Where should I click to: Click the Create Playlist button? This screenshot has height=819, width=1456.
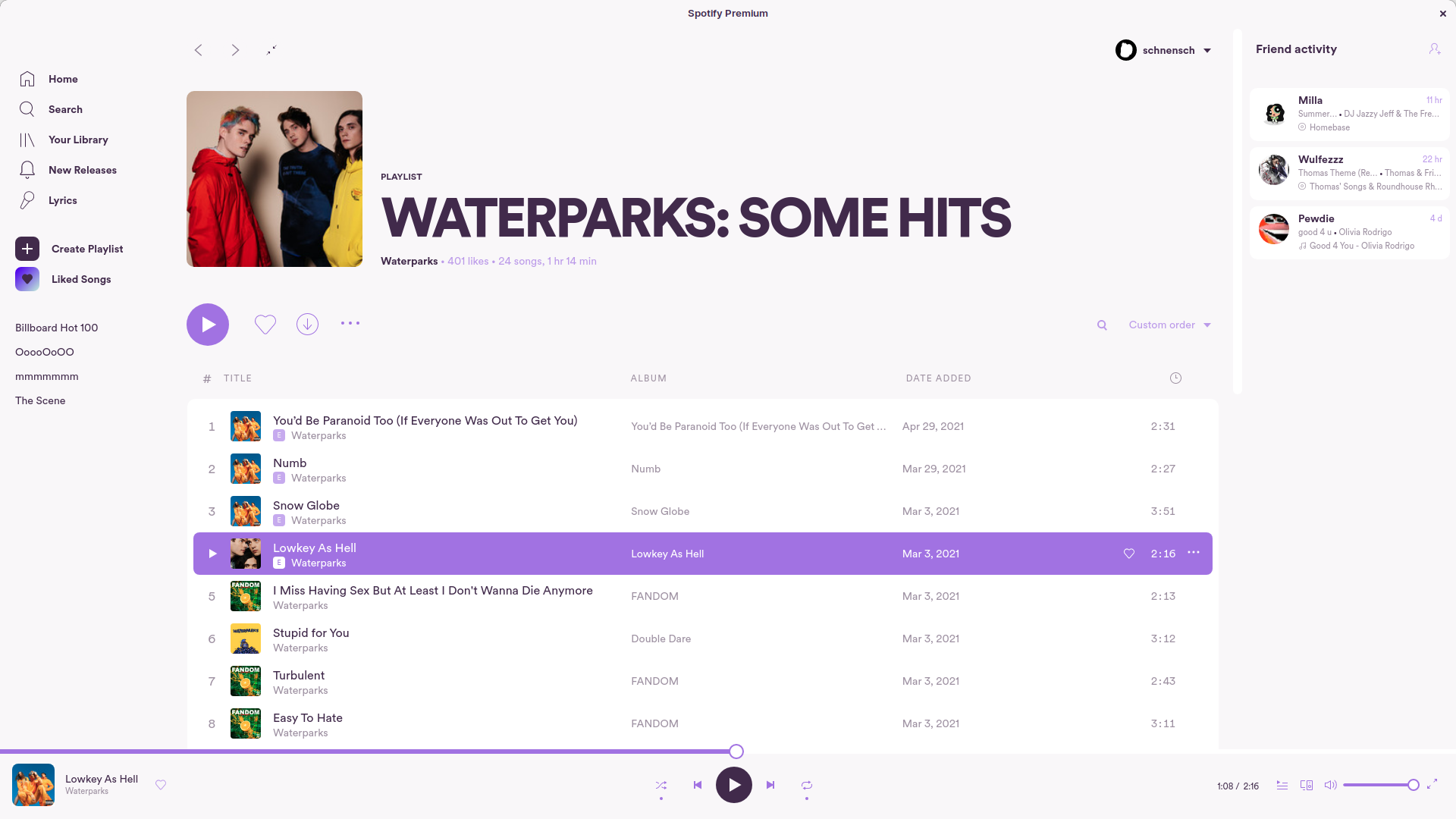click(x=86, y=249)
